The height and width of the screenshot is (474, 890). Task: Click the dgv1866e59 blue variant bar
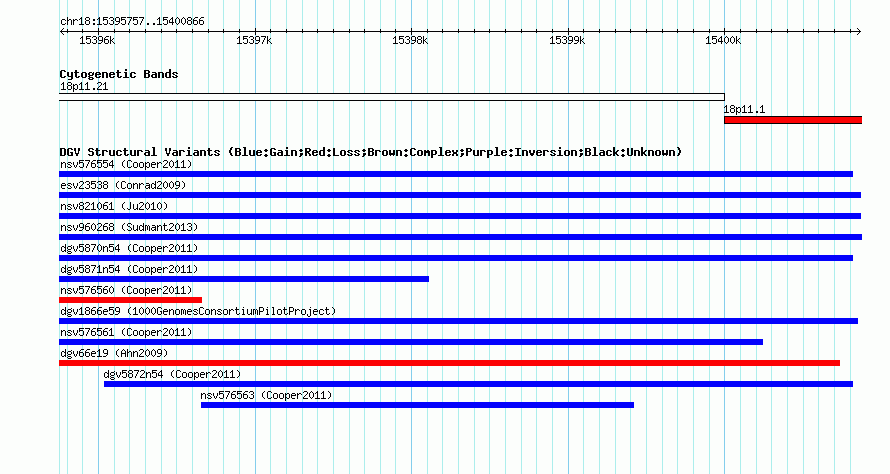click(x=459, y=321)
